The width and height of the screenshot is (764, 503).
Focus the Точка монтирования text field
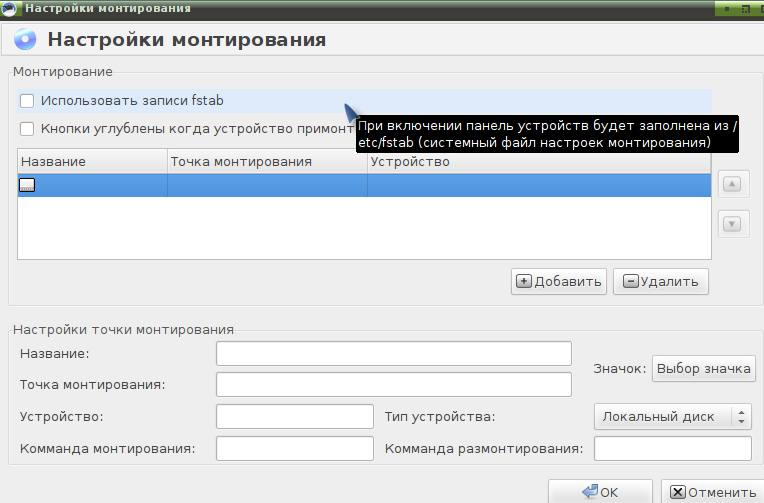click(394, 385)
